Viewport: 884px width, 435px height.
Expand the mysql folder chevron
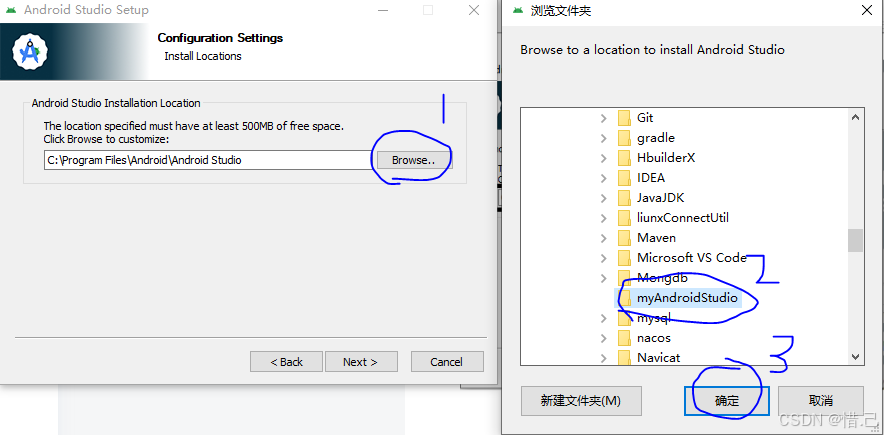coord(604,318)
